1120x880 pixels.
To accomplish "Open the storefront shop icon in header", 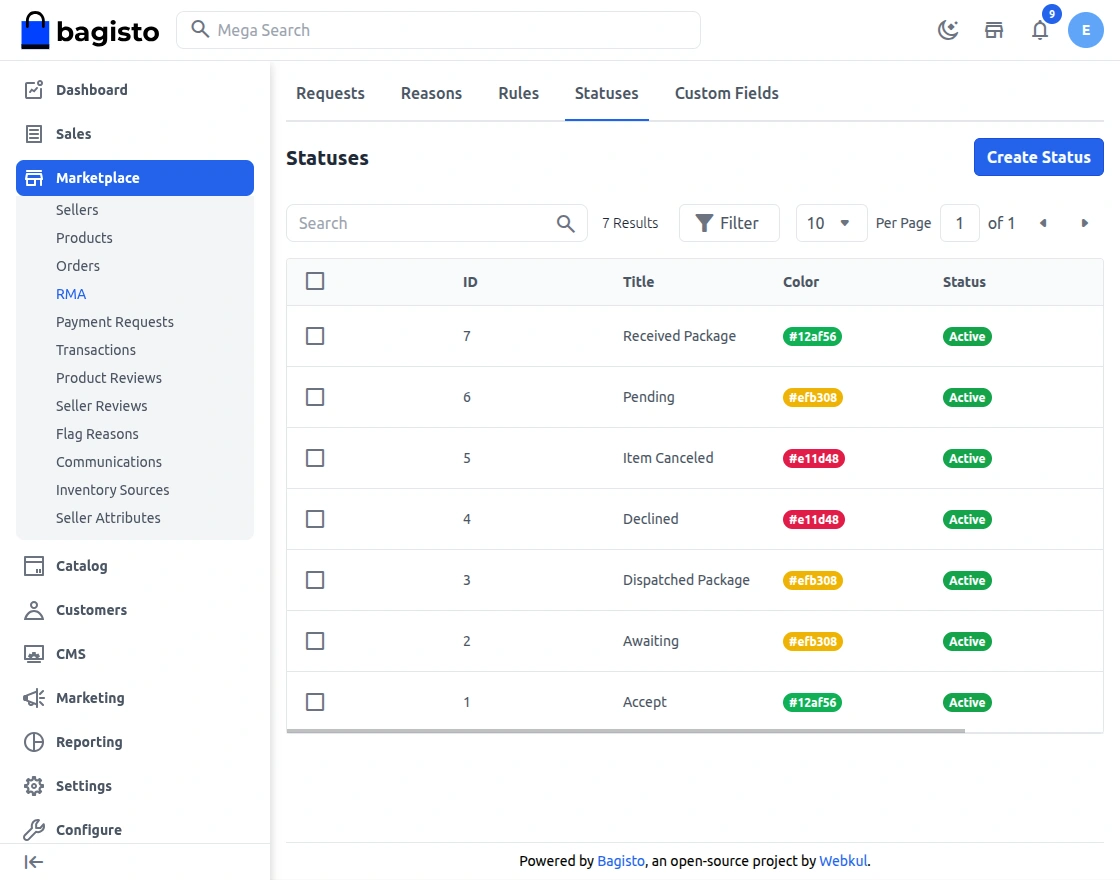I will (994, 30).
